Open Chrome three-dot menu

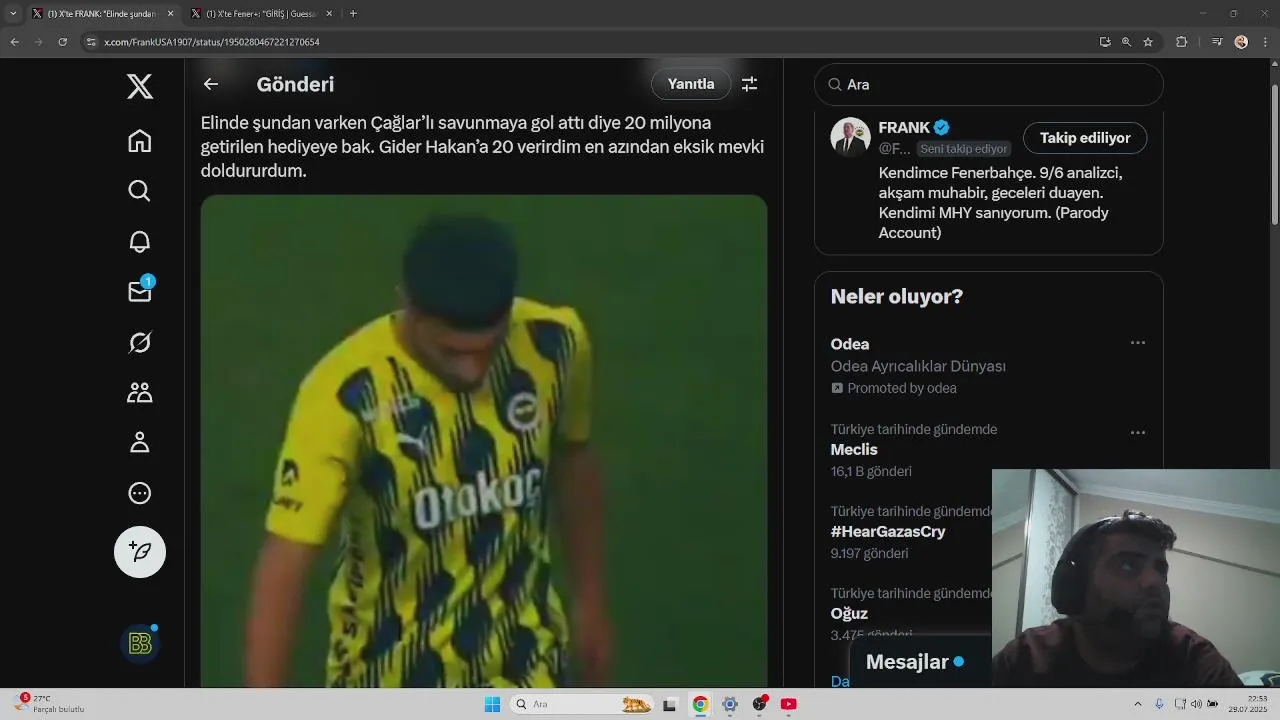1265,42
